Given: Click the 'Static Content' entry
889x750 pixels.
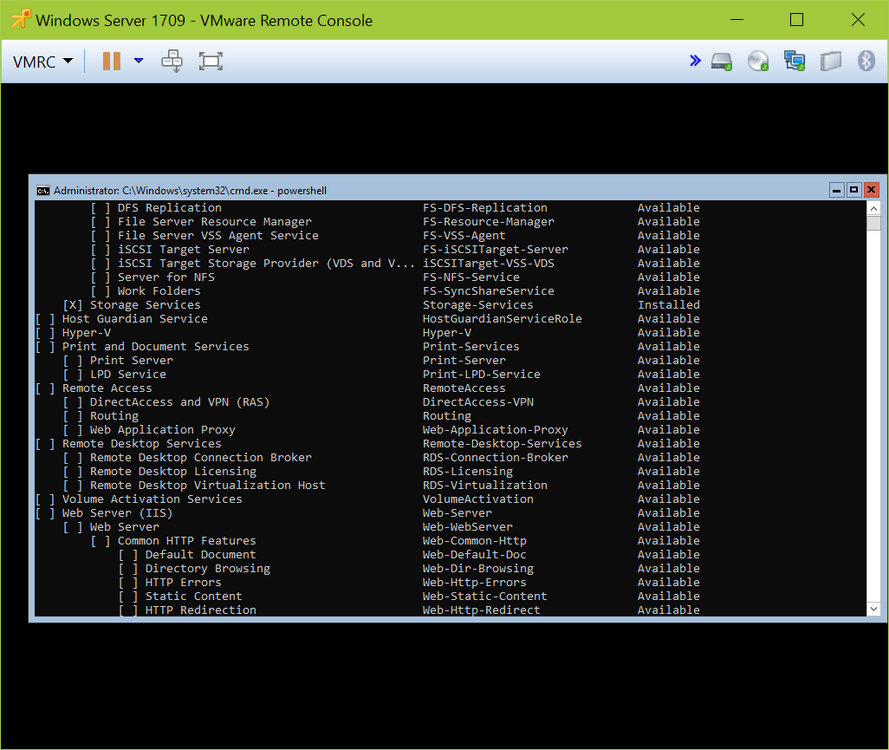Looking at the screenshot, I should tap(193, 596).
